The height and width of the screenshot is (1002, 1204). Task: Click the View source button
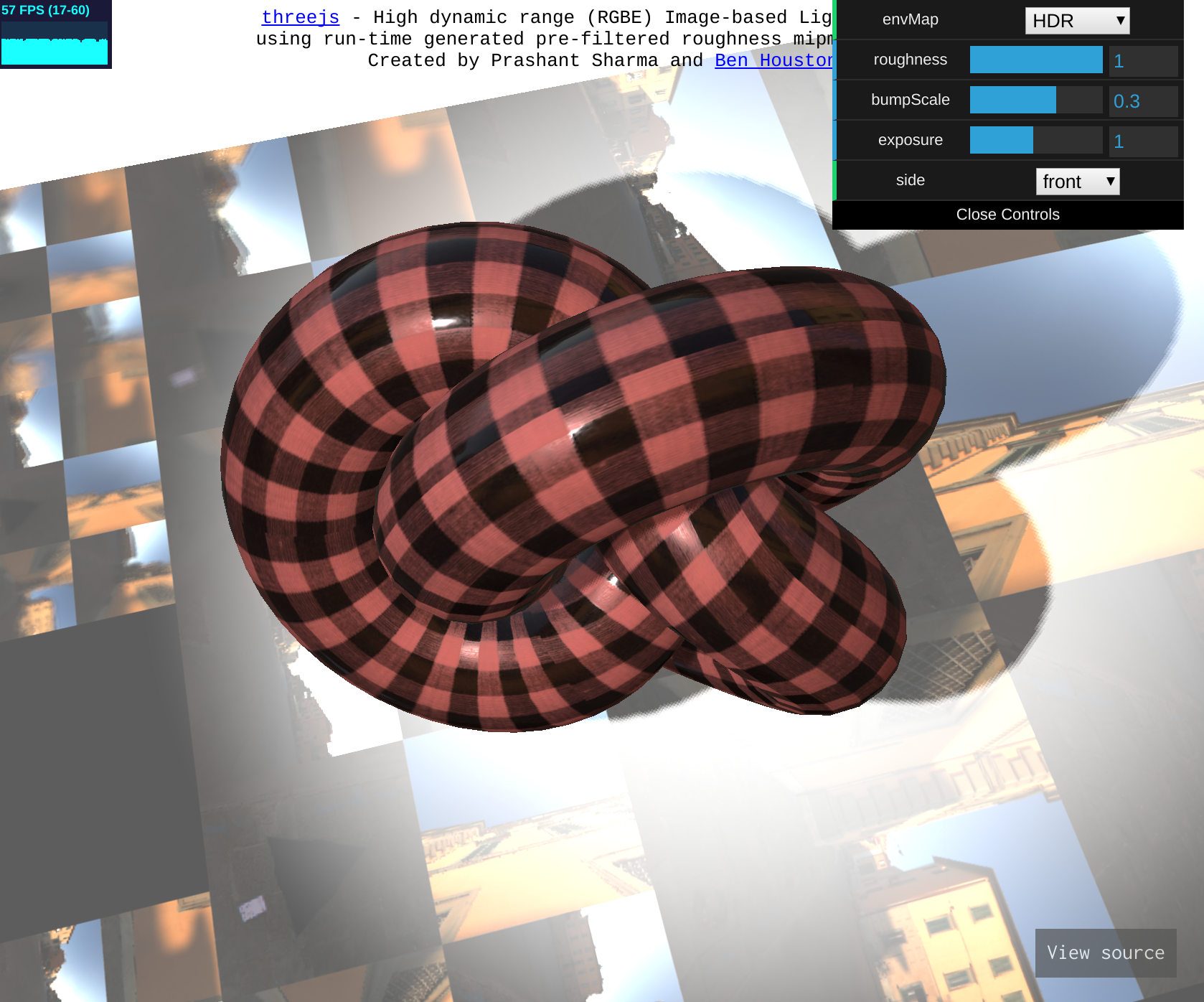(x=1105, y=952)
